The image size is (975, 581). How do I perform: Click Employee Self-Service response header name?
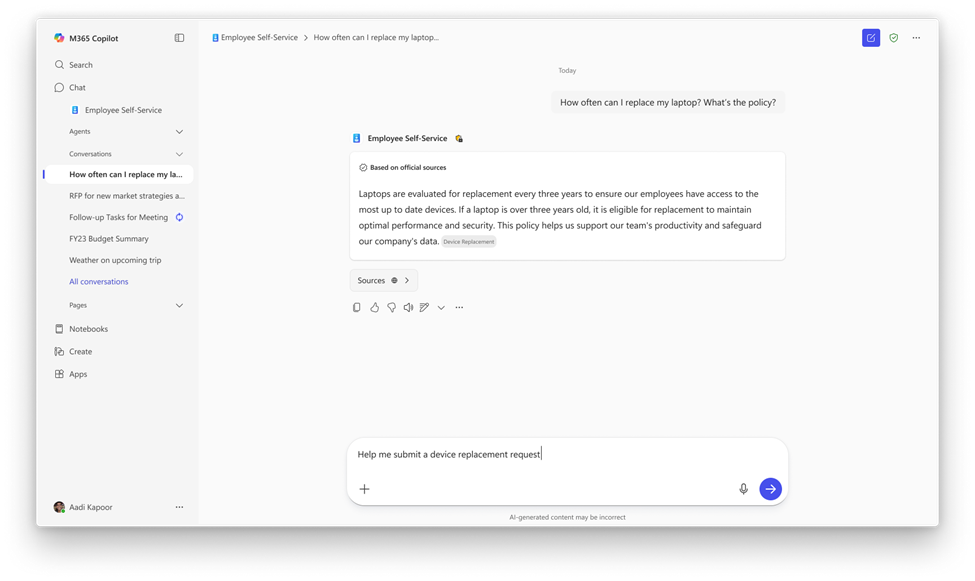coord(407,139)
